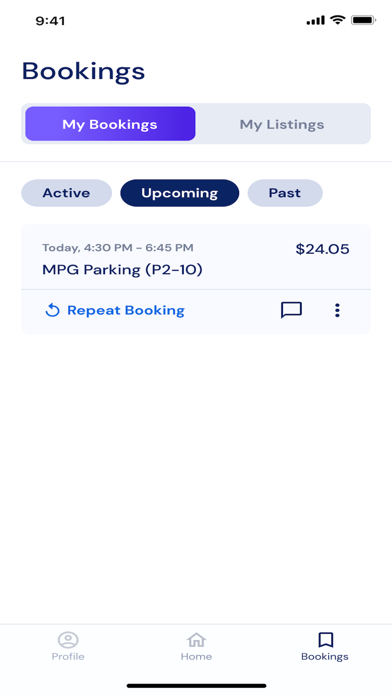This screenshot has width=392, height=696.
Task: Open the three-dot more options menu
Action: [337, 310]
